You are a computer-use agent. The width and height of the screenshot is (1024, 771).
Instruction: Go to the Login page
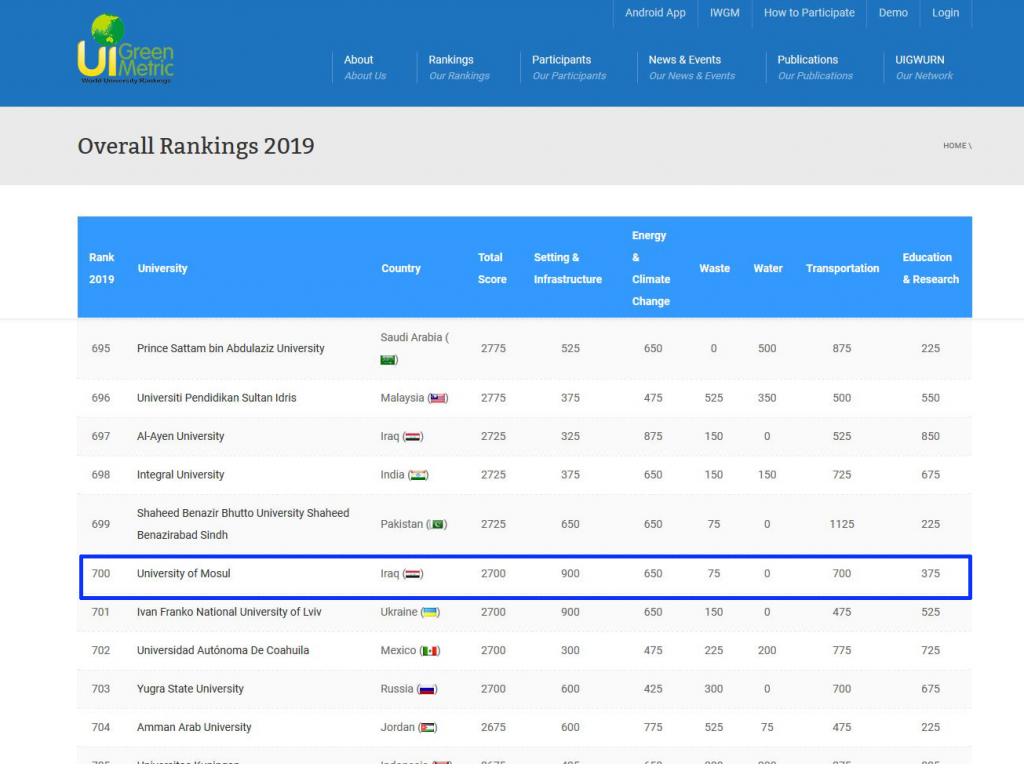[945, 13]
